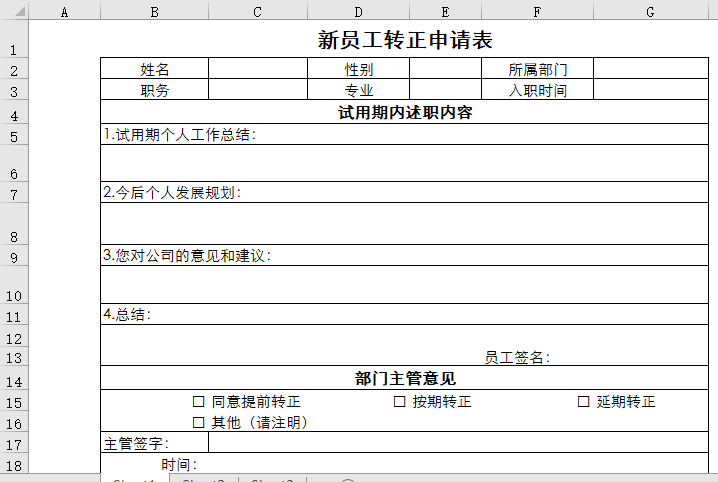The image size is (718, 482).
Task: Click the column G header
Action: (650, 12)
